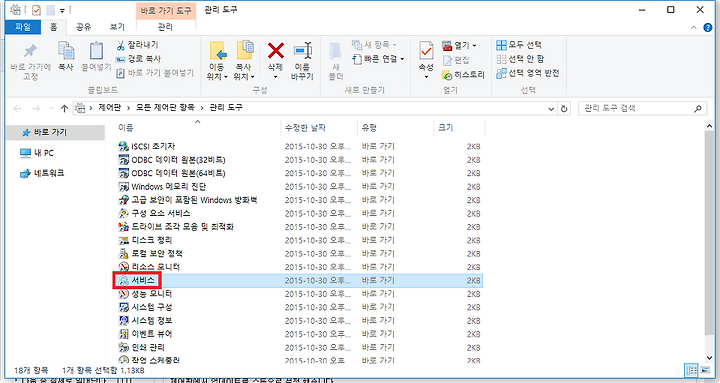Select the Windows 방화벽 icon
Screen dimensions: 720x383
pos(123,200)
